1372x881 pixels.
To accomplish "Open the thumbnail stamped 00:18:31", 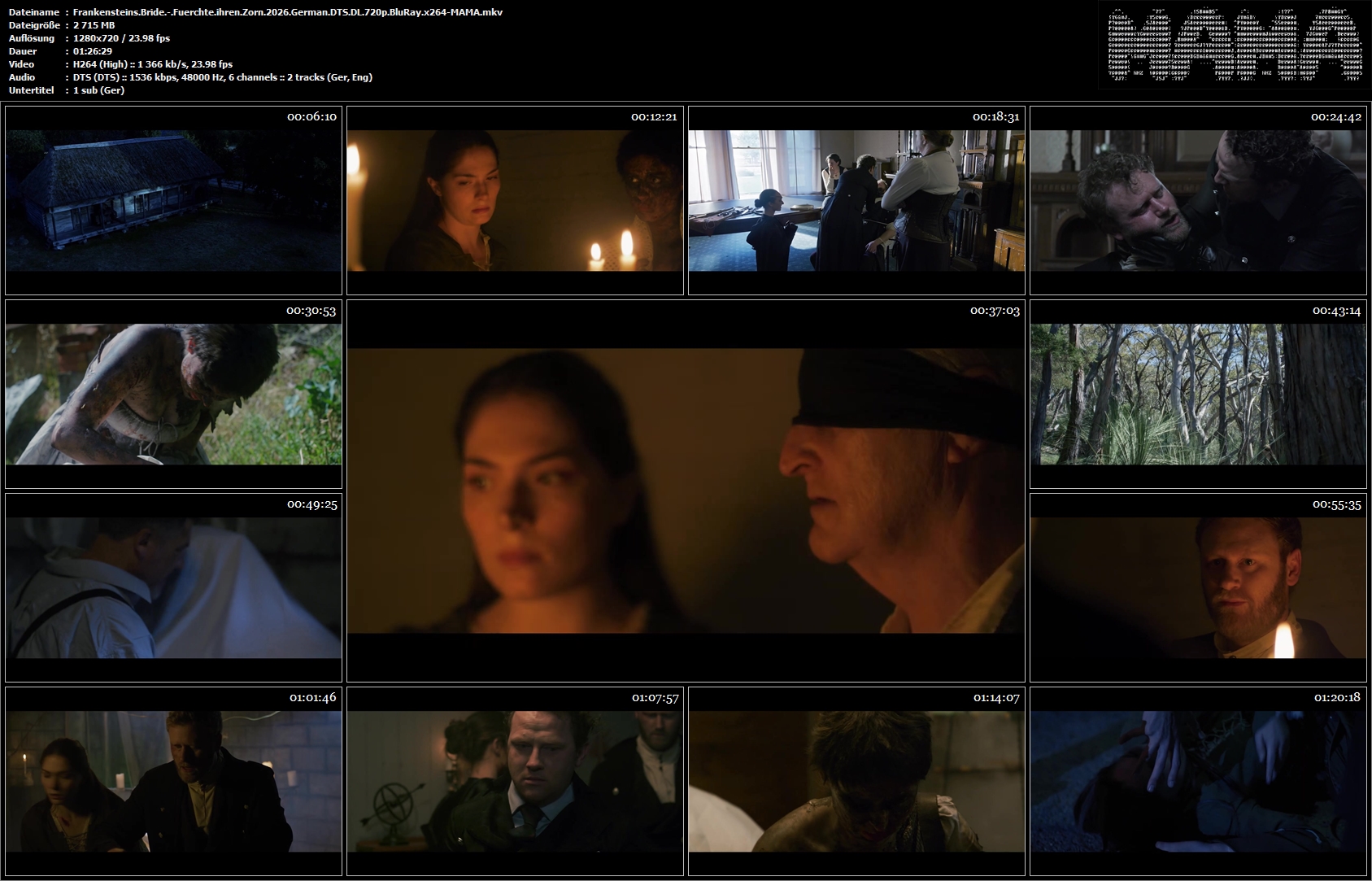I will pos(856,200).
